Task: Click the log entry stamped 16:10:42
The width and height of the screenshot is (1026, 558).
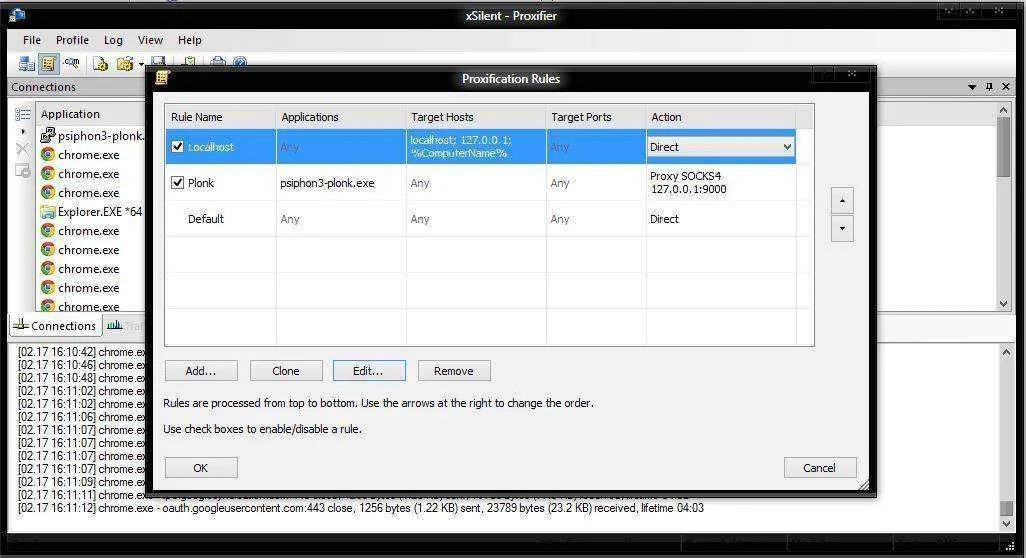Action: tap(82, 352)
